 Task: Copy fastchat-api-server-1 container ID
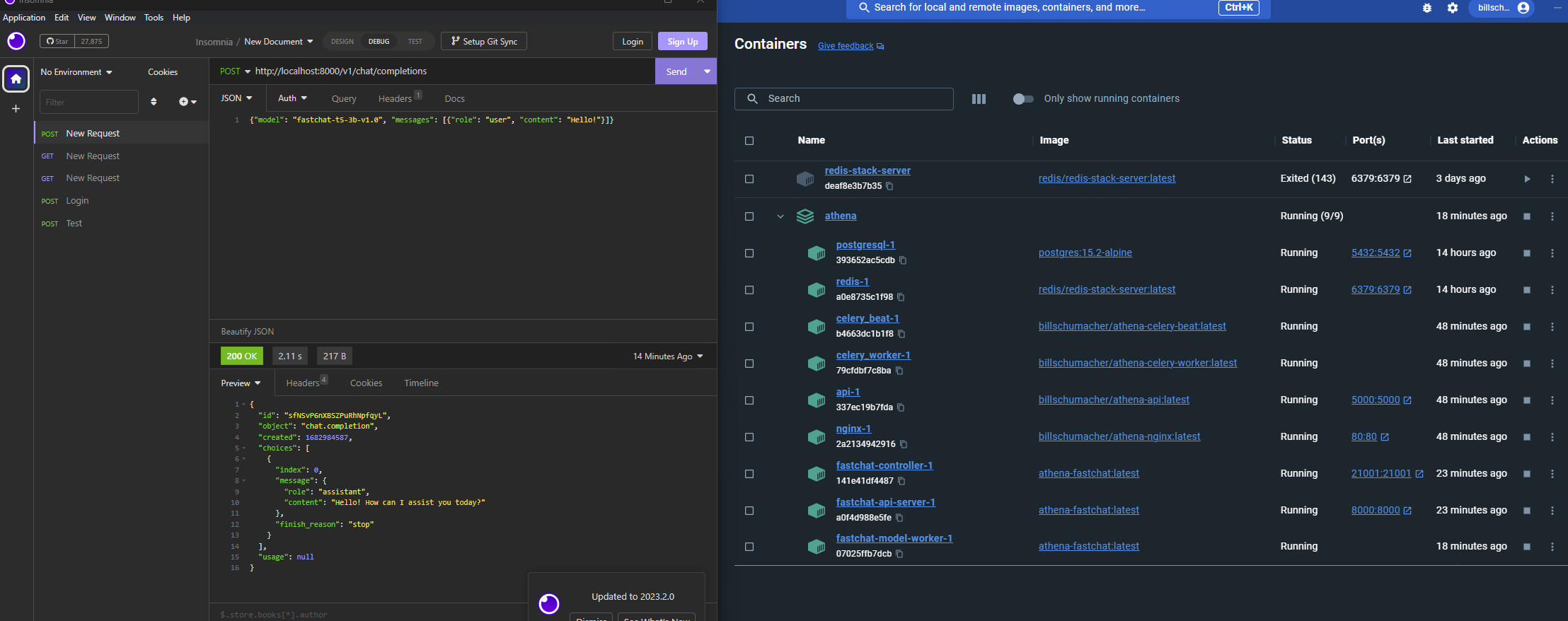(899, 518)
